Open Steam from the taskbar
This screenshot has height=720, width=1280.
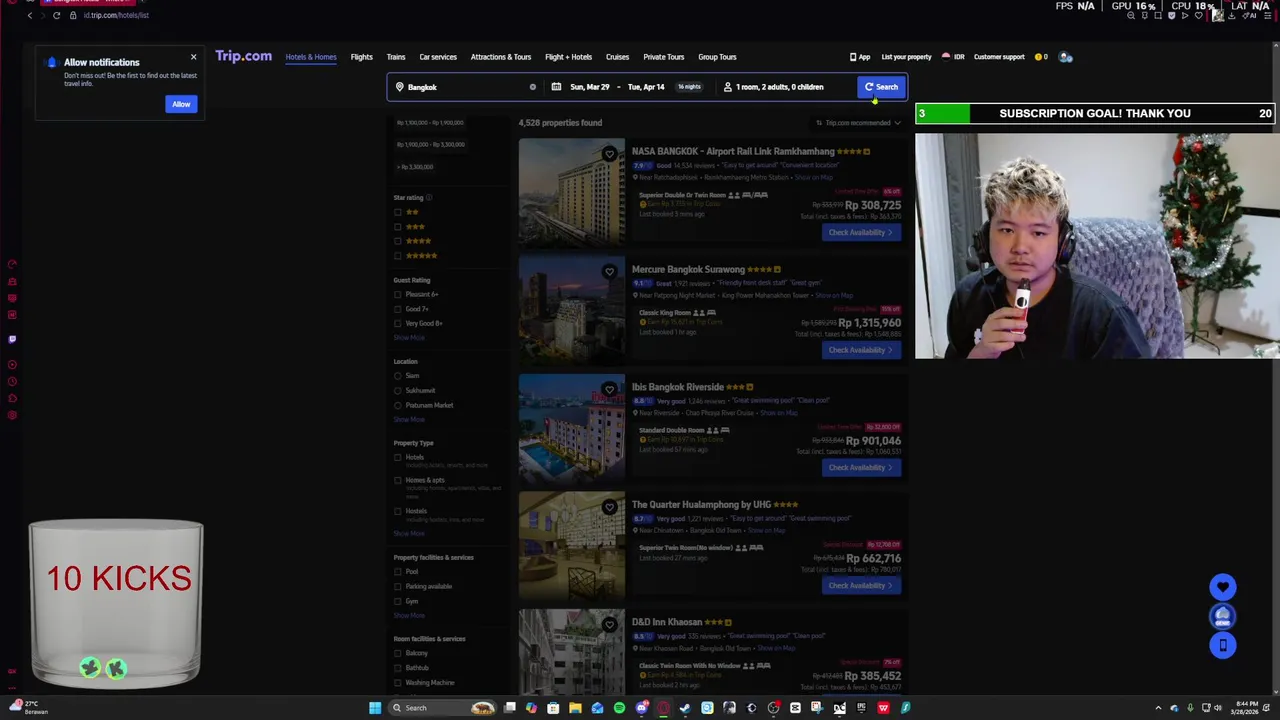point(685,708)
